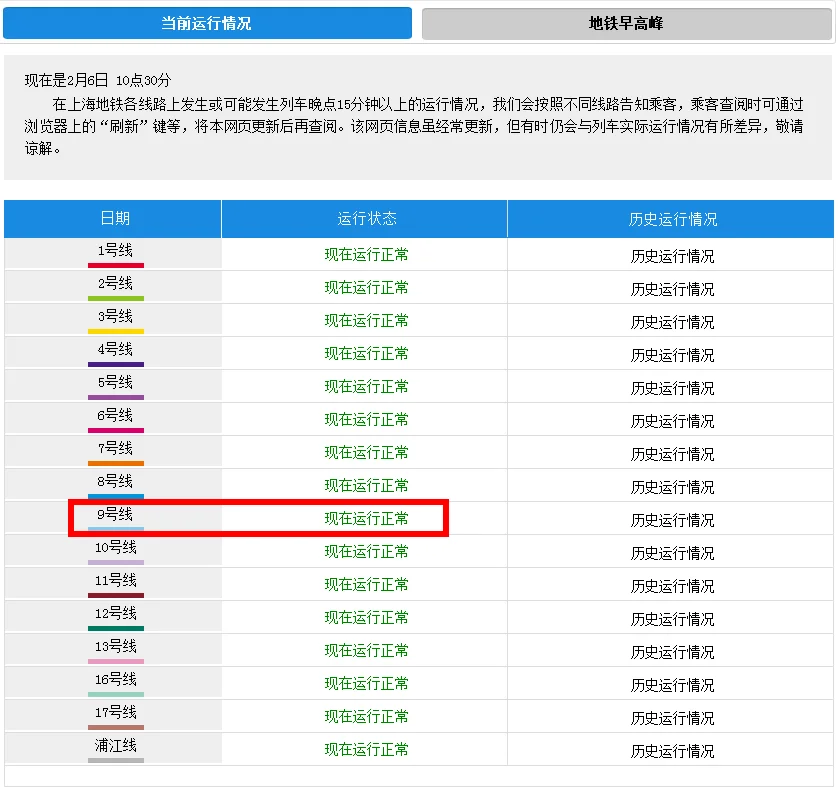Select the 4号线 line label
Image resolution: width=838 pixels, height=792 pixels.
pos(114,350)
